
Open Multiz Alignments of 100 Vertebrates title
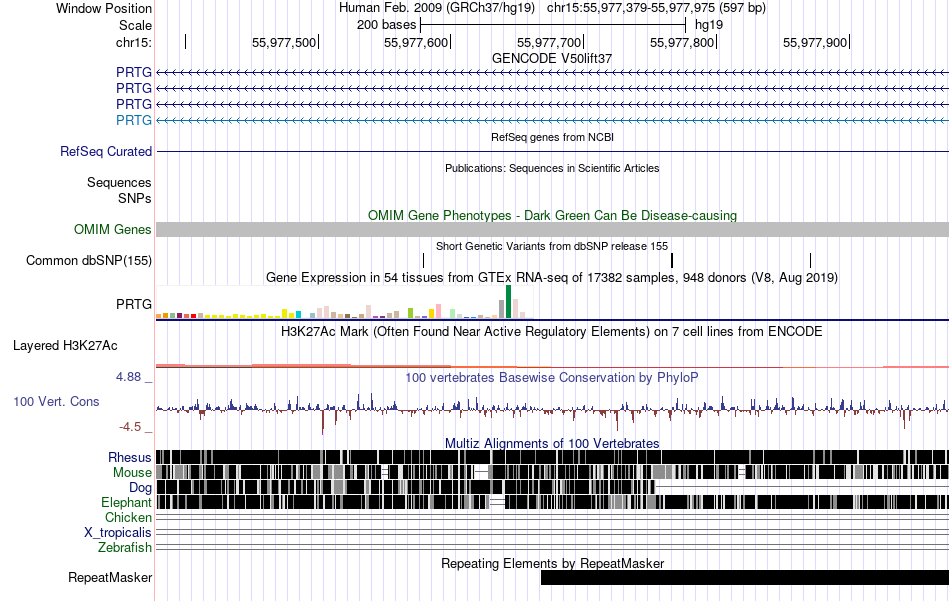coord(551,443)
